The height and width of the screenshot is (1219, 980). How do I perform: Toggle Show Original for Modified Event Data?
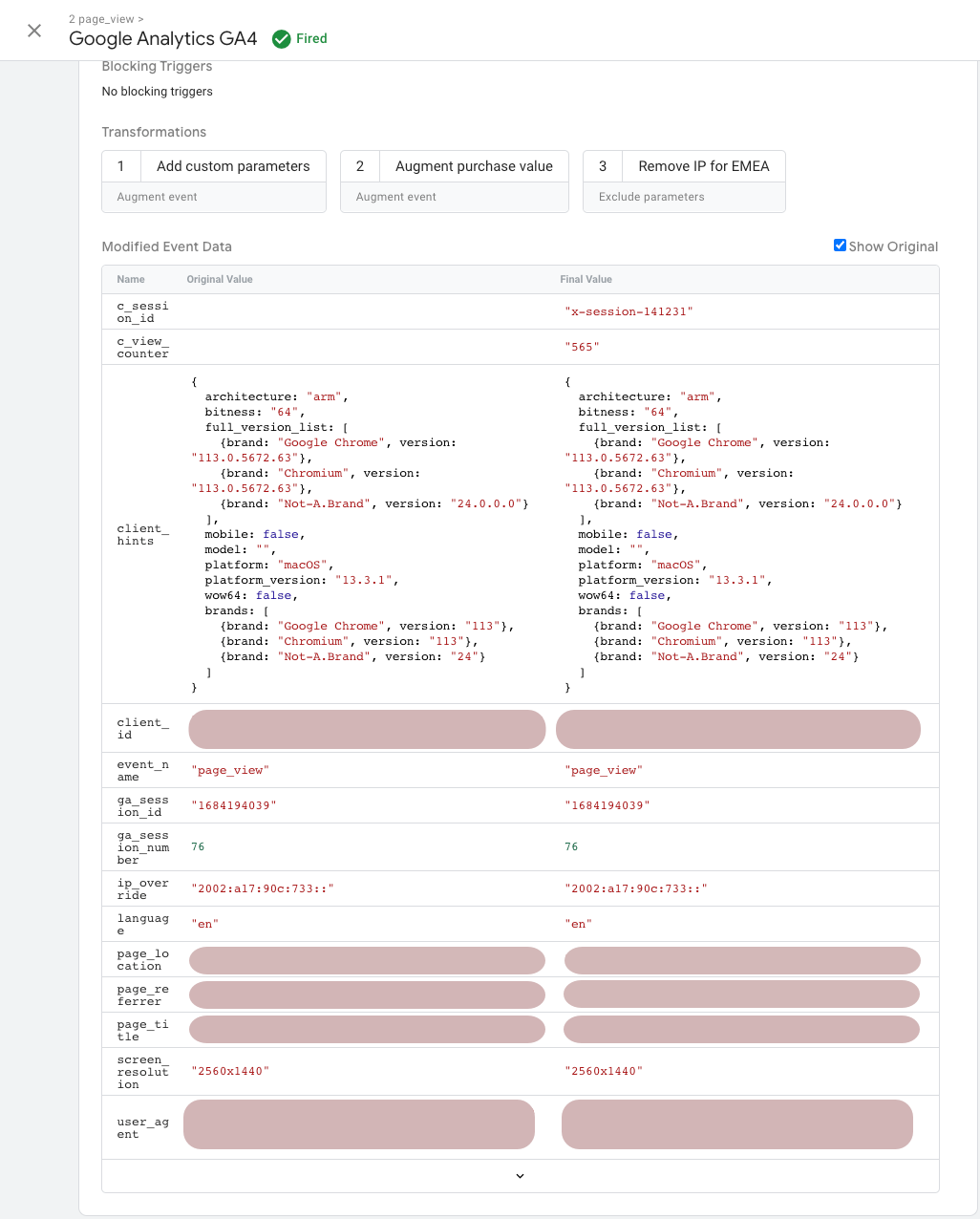pyautogui.click(x=840, y=245)
